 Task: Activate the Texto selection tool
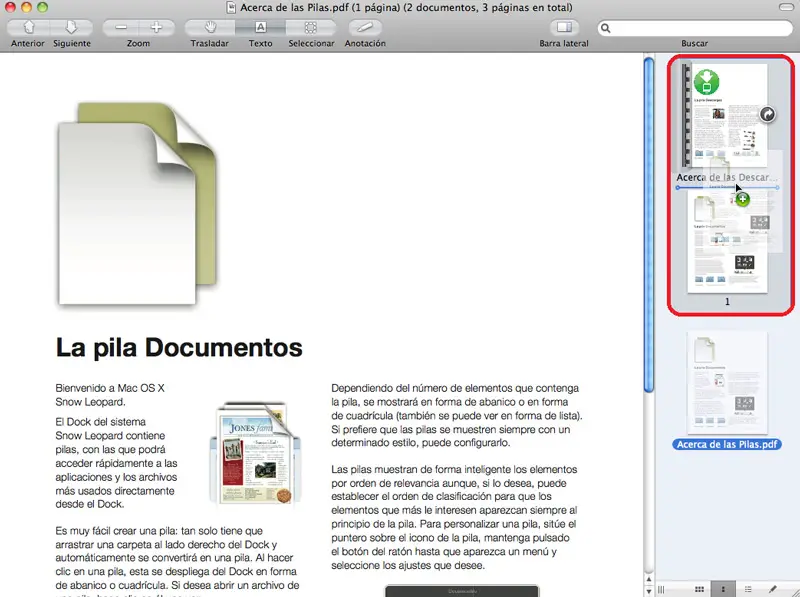pyautogui.click(x=260, y=27)
